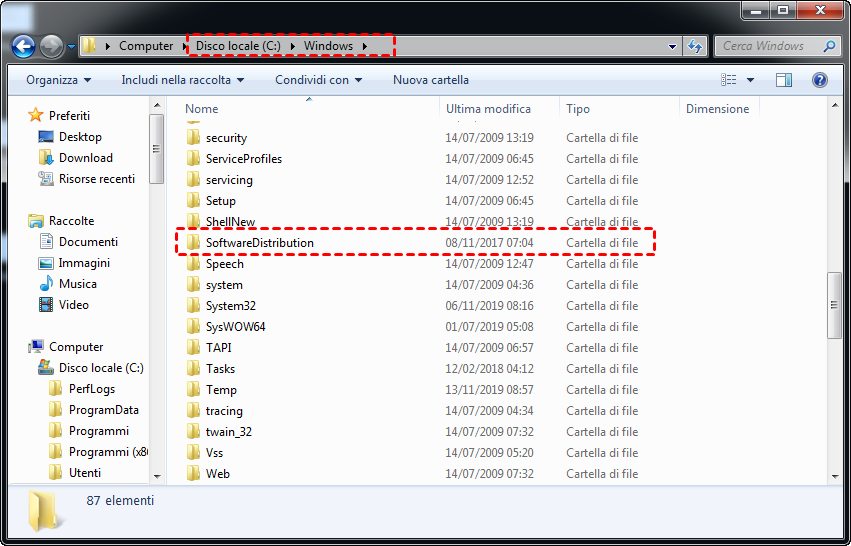851x546 pixels.
Task: Select Video library
Action: pos(64,305)
